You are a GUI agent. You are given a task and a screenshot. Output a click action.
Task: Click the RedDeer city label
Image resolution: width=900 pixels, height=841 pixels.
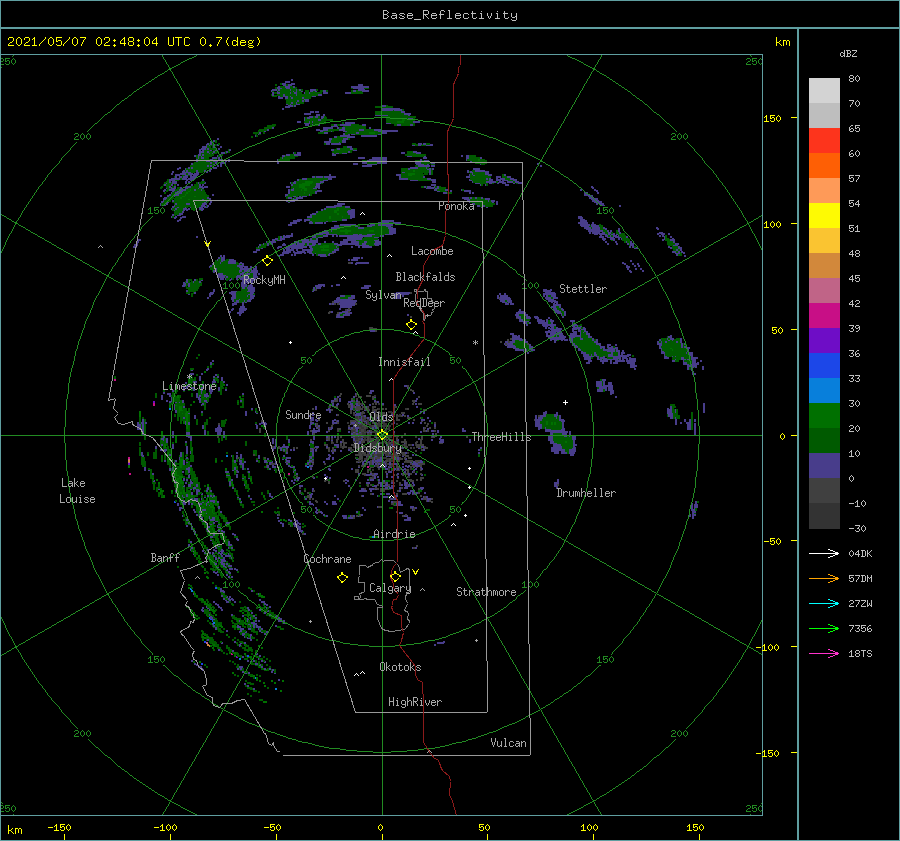[424, 303]
